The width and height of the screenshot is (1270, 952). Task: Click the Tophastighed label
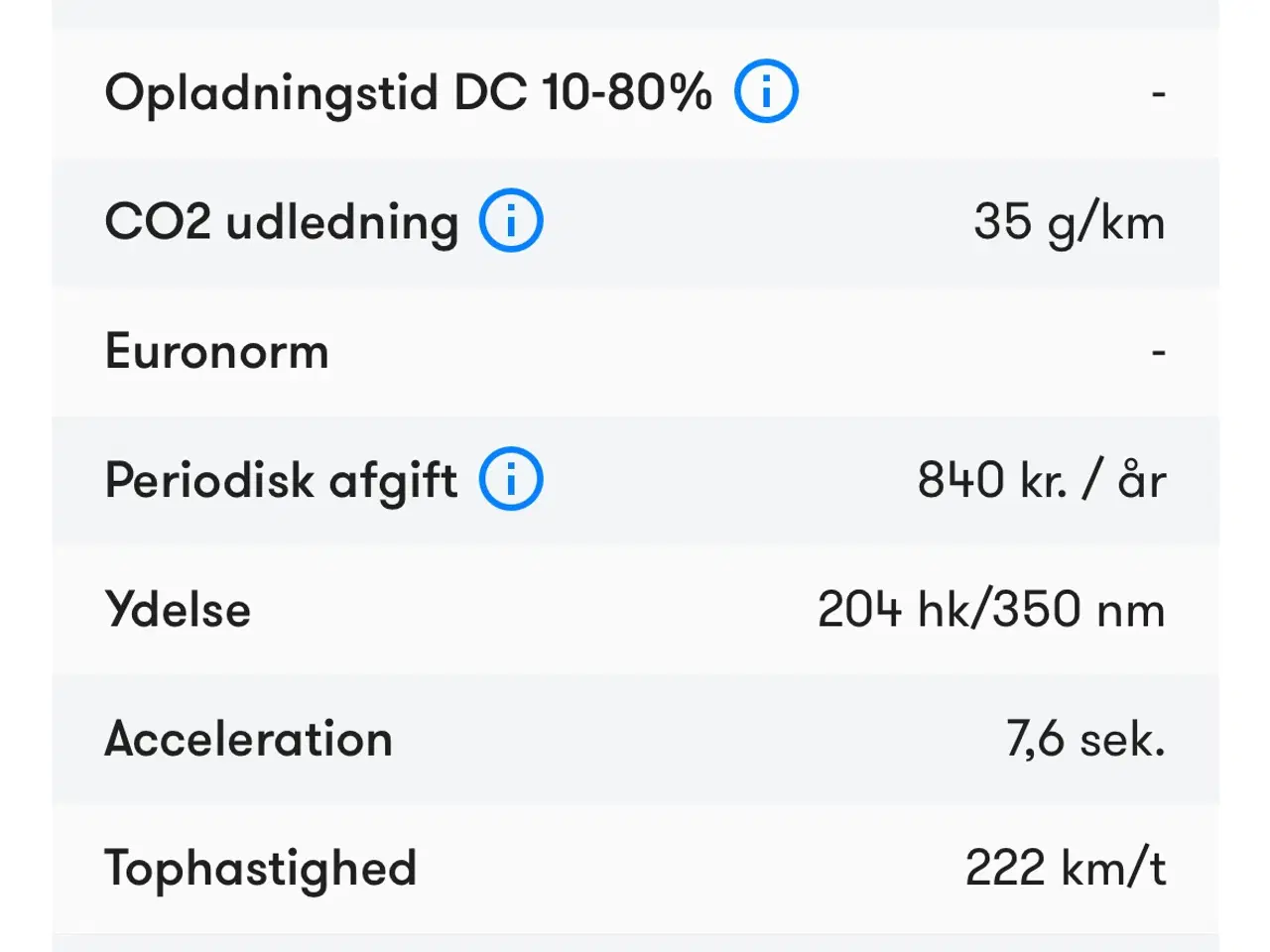coord(260,868)
